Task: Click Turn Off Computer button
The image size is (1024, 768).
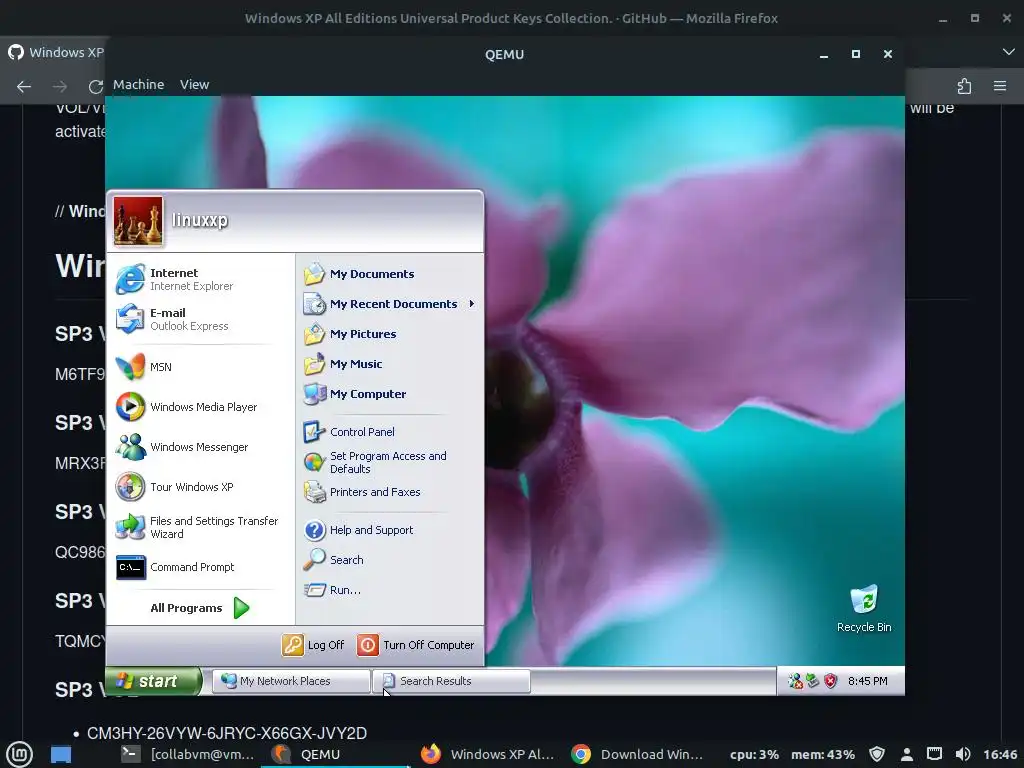Action: click(416, 645)
